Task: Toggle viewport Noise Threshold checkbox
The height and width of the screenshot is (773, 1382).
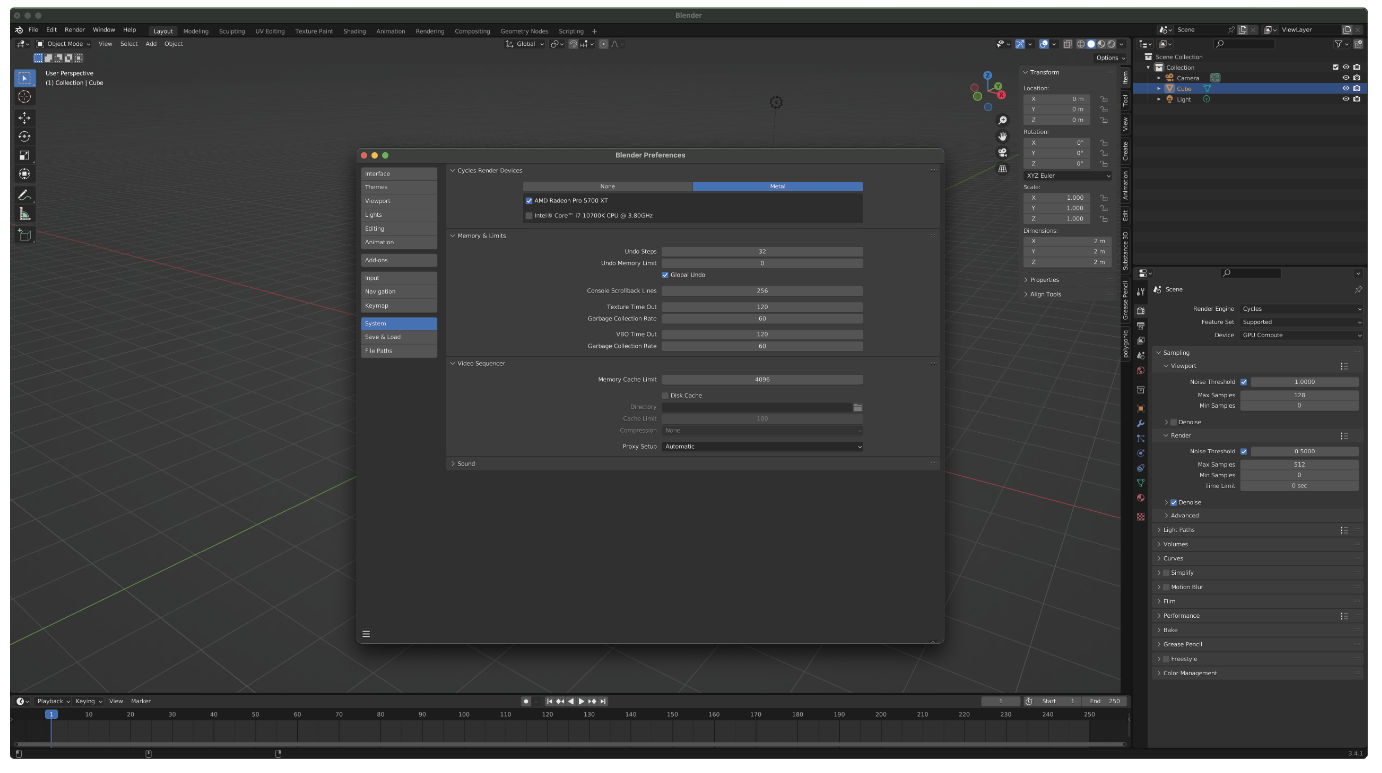Action: click(1244, 382)
